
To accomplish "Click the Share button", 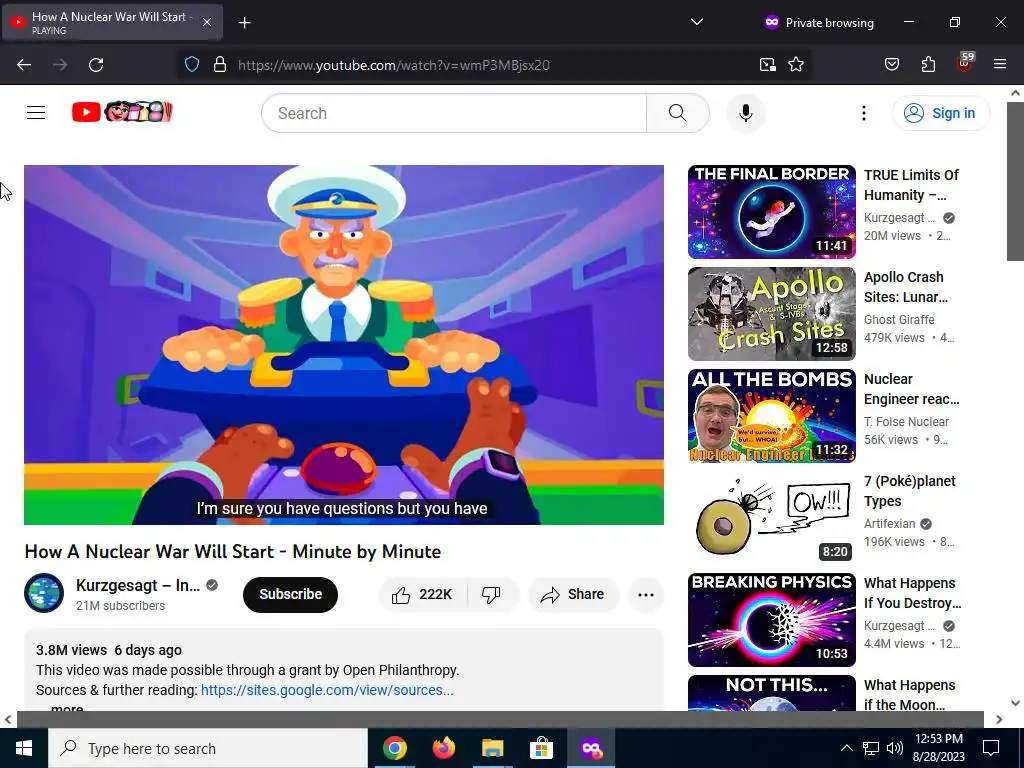I will click(573, 594).
